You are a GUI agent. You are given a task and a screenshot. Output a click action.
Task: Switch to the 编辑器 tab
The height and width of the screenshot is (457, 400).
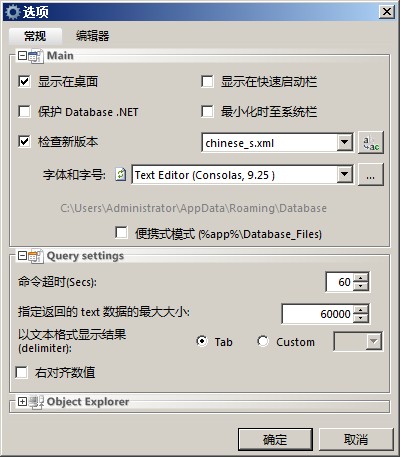(x=92, y=36)
